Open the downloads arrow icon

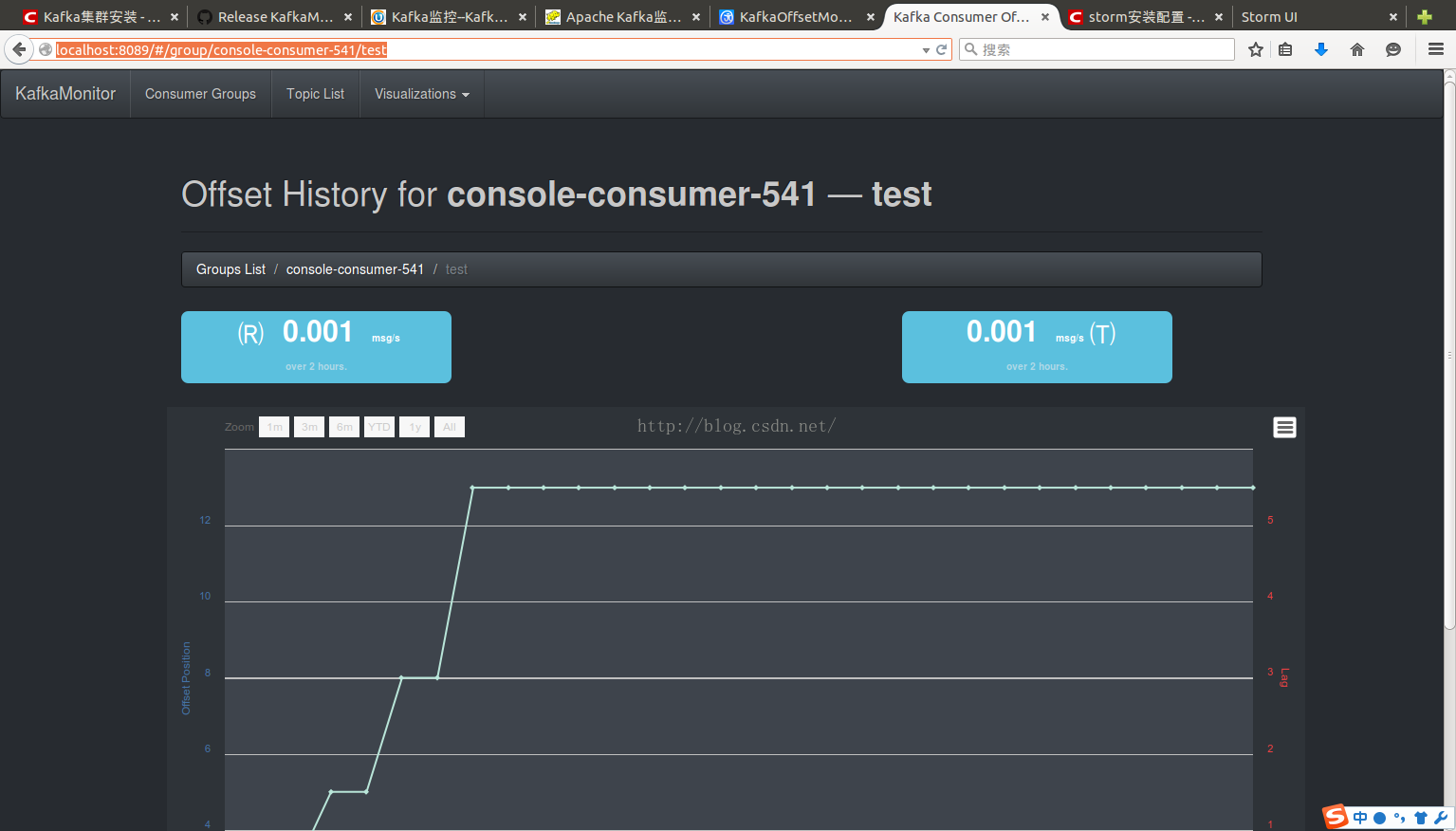1321,49
